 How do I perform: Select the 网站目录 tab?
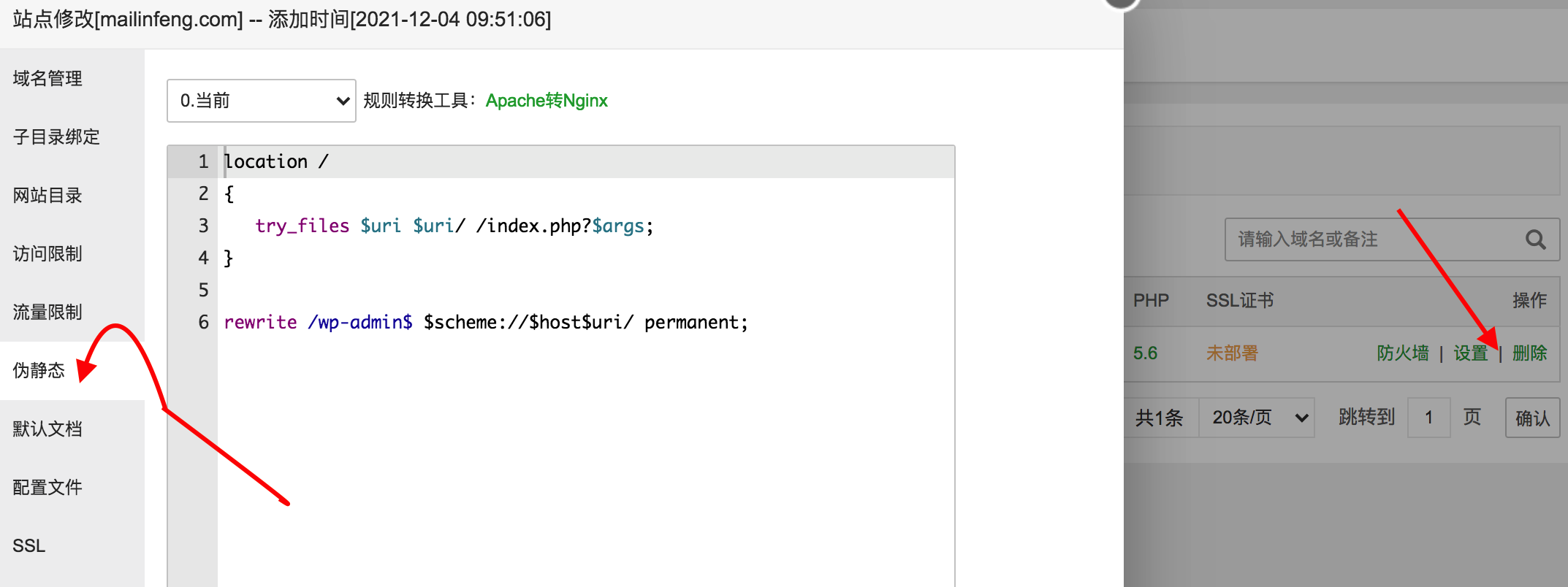tap(47, 195)
